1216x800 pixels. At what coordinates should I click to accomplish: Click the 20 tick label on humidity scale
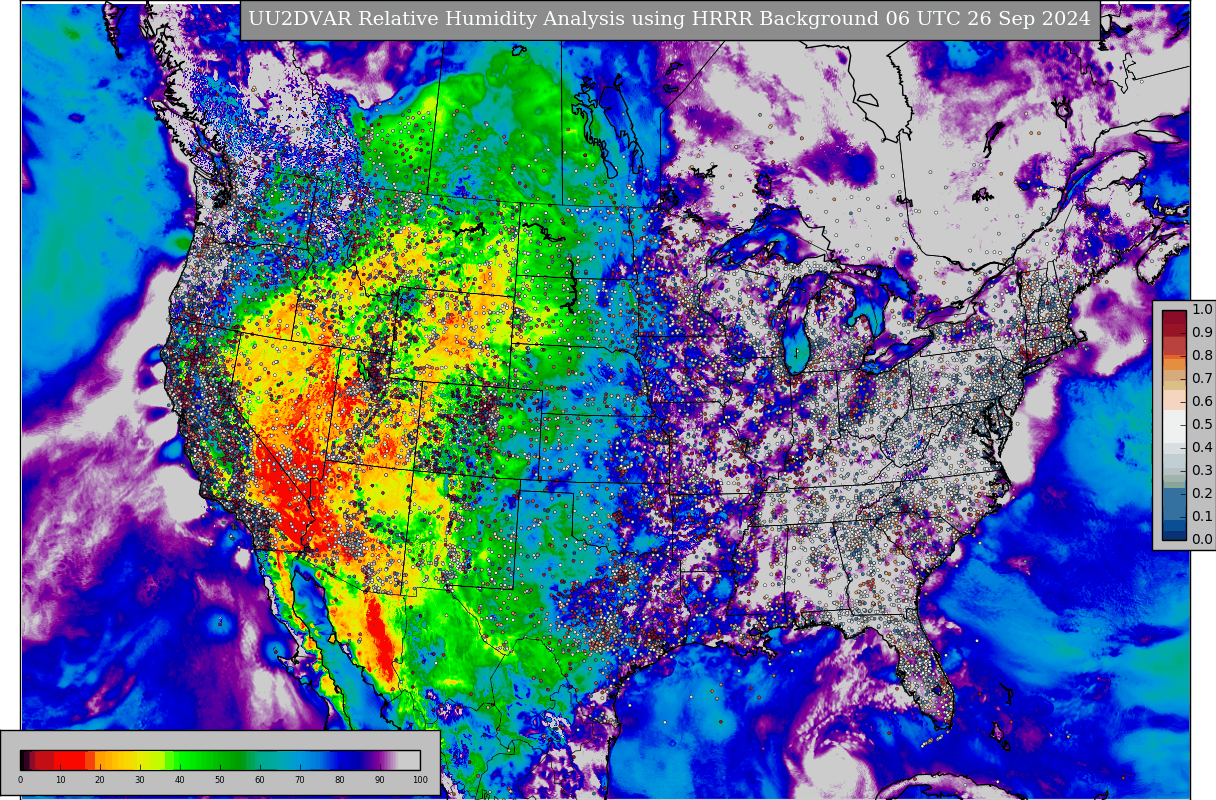click(x=100, y=780)
